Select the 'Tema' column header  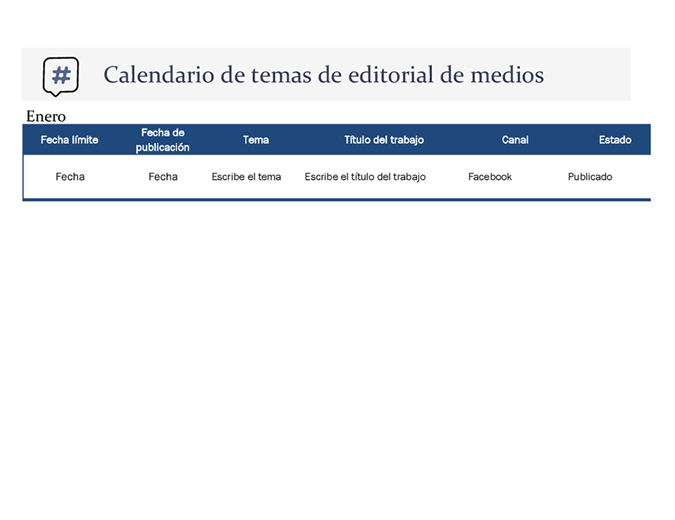coord(255,140)
